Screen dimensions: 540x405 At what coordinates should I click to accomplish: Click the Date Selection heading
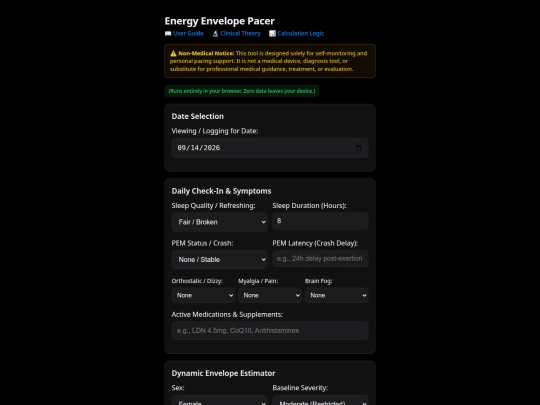[198, 116]
